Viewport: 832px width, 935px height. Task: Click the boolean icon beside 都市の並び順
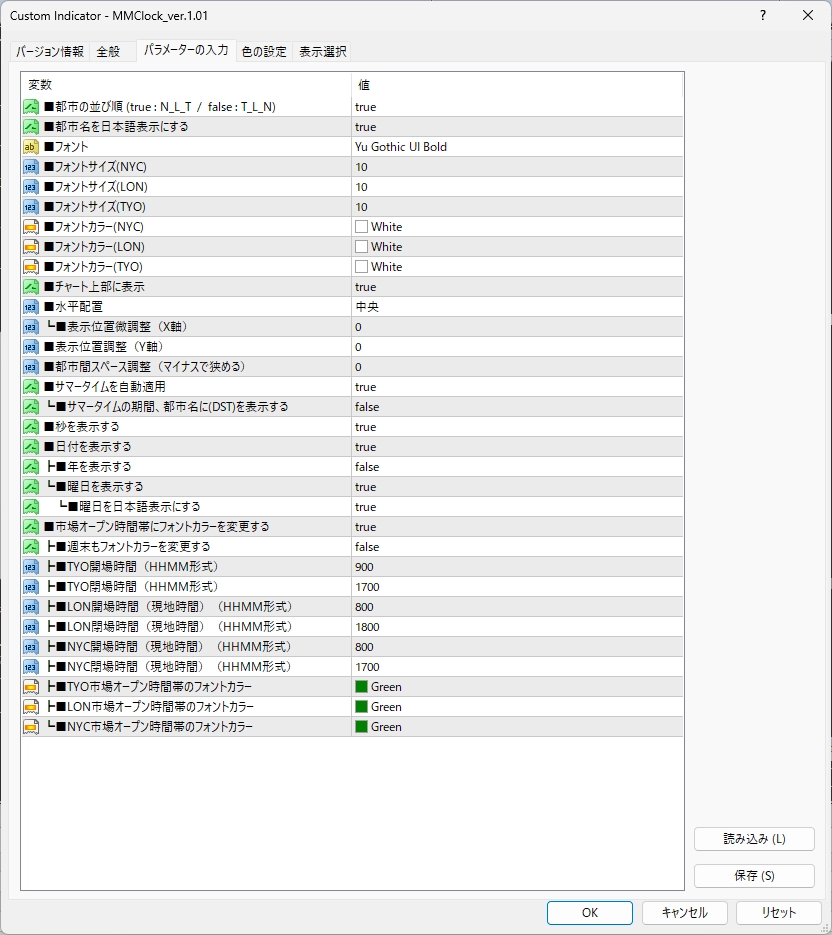click(31, 107)
